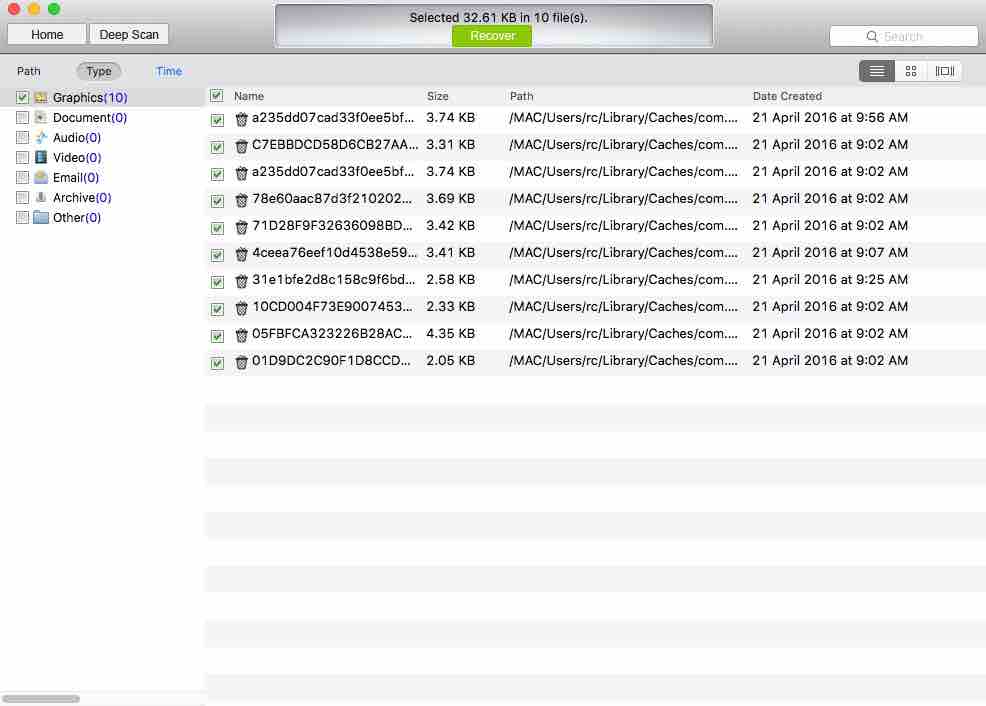Click the Graphics category icon
This screenshot has height=706, width=986.
point(41,97)
